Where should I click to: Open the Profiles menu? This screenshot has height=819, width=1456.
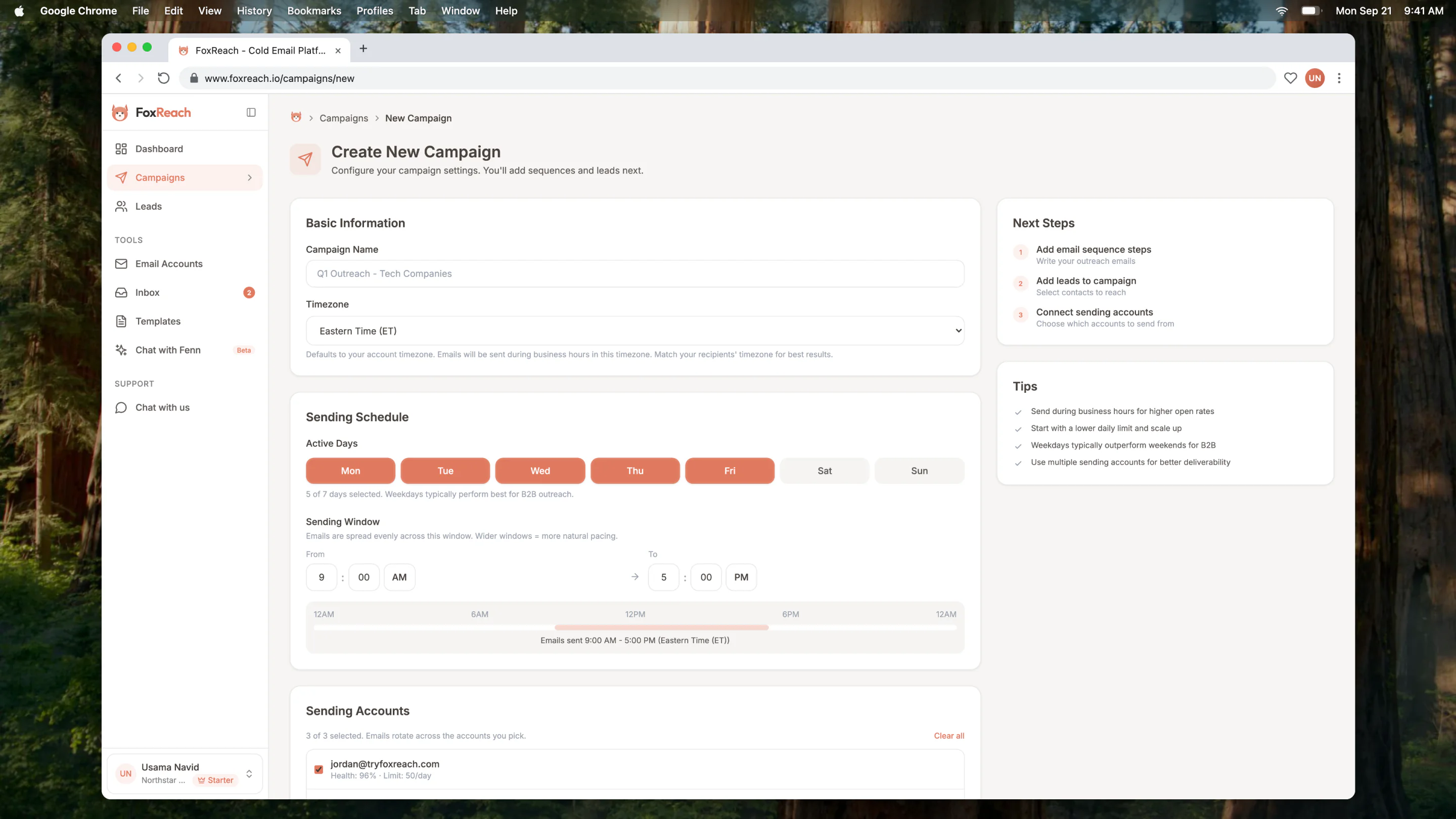pos(375,11)
